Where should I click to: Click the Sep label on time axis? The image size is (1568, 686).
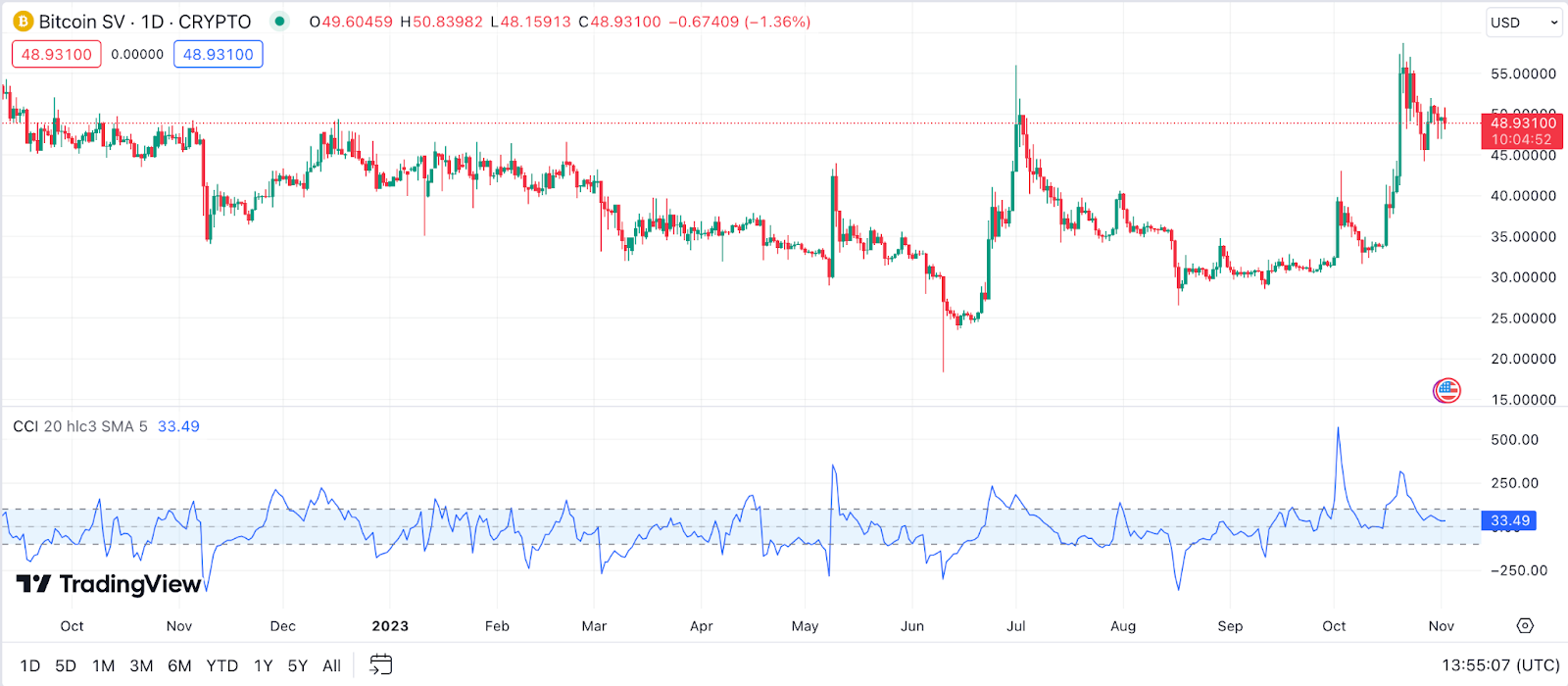1230,625
